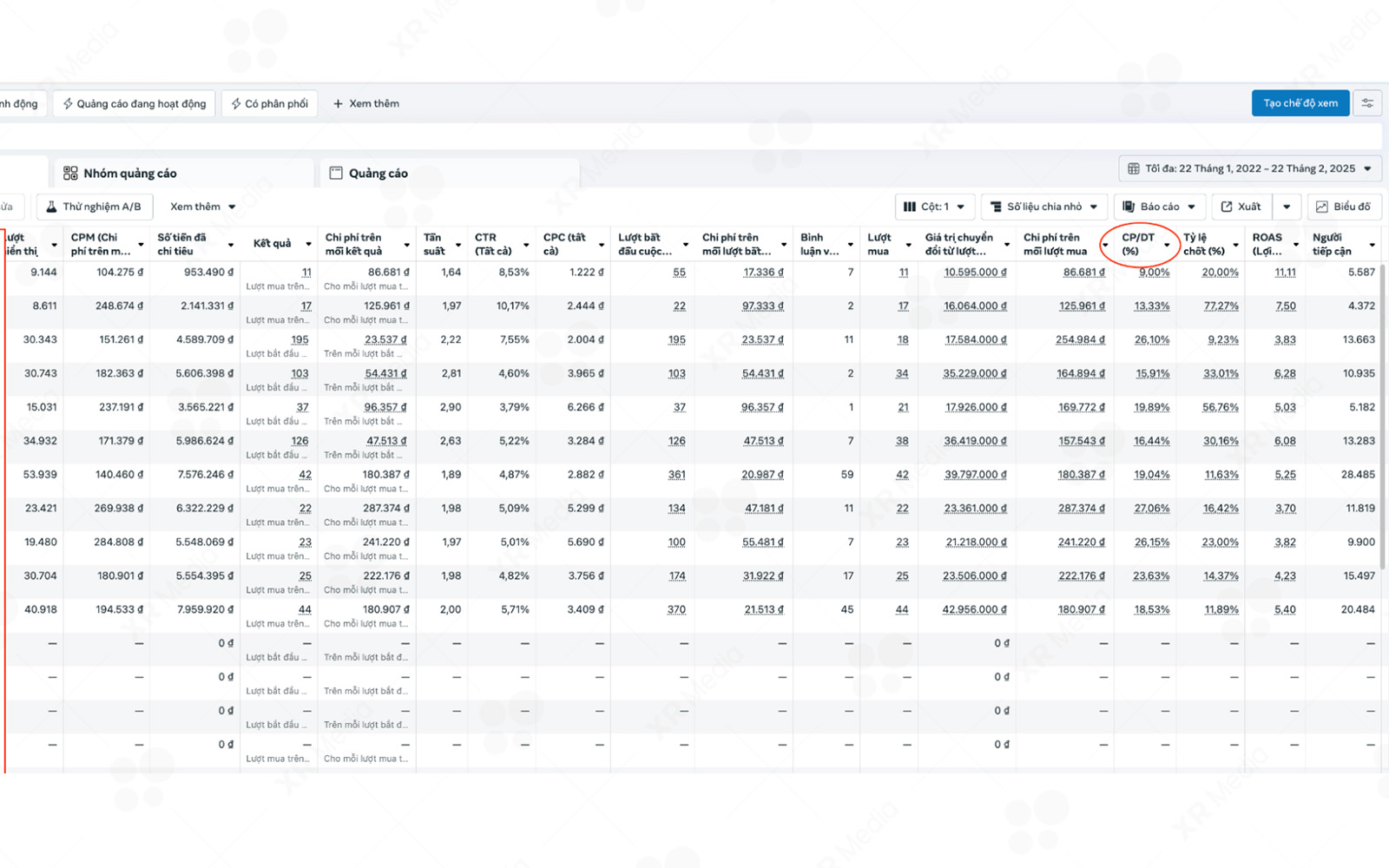Expand the arrow next to Xuất

pyautogui.click(x=1287, y=207)
